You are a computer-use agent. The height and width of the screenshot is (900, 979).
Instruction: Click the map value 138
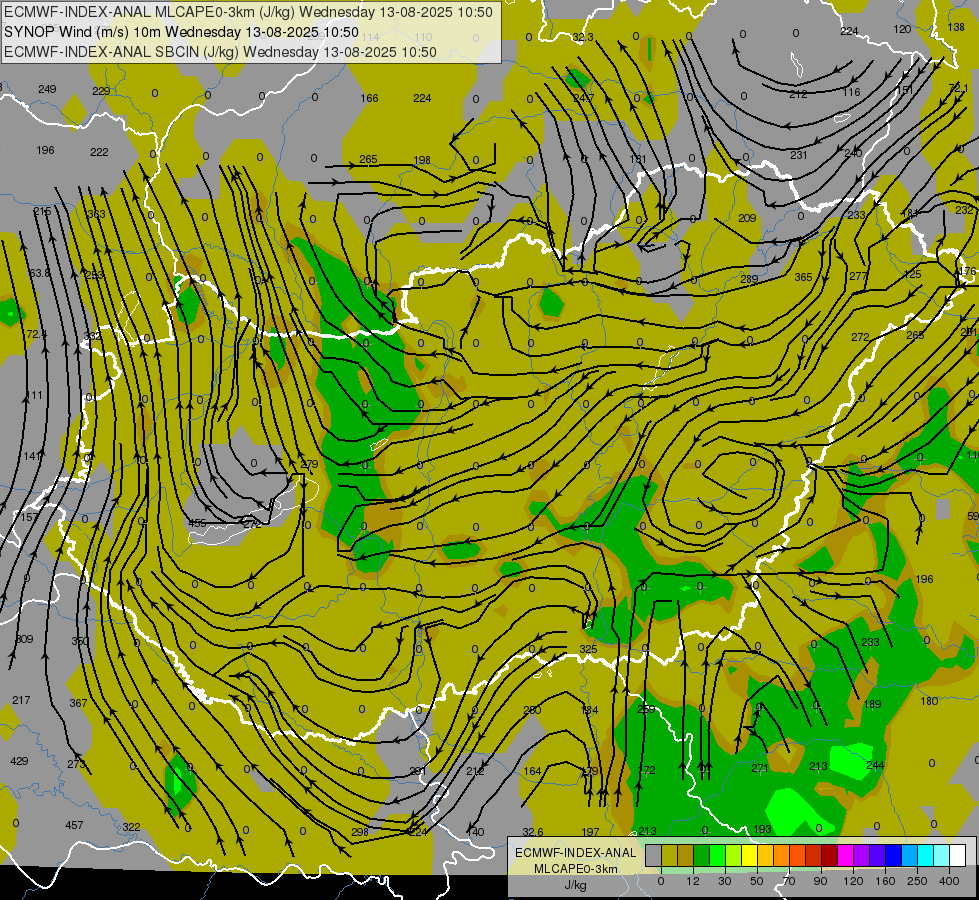pyautogui.click(x=956, y=27)
